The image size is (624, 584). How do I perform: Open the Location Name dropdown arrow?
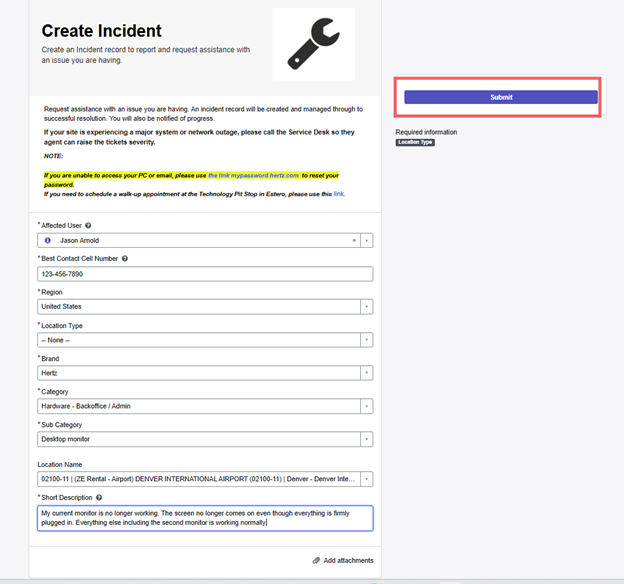click(x=367, y=479)
